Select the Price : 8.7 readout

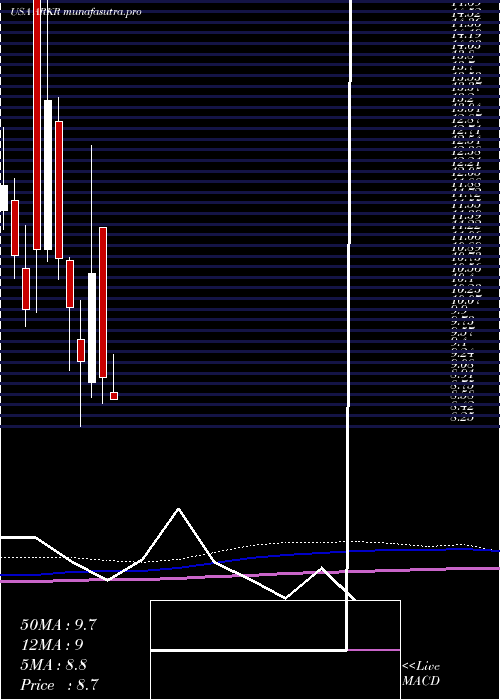pyautogui.click(x=59, y=685)
